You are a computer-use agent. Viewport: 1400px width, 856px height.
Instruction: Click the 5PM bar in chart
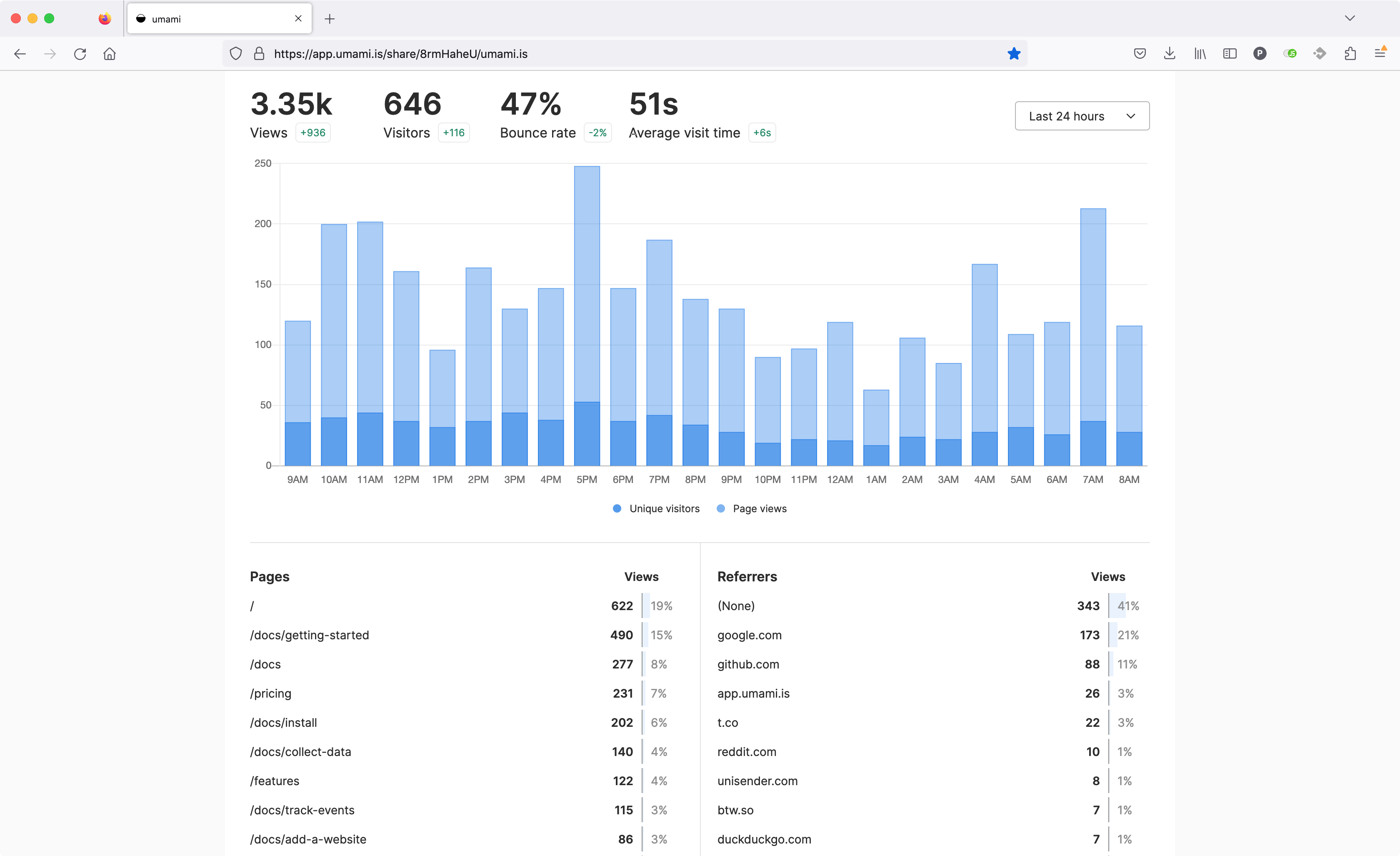pyautogui.click(x=587, y=315)
